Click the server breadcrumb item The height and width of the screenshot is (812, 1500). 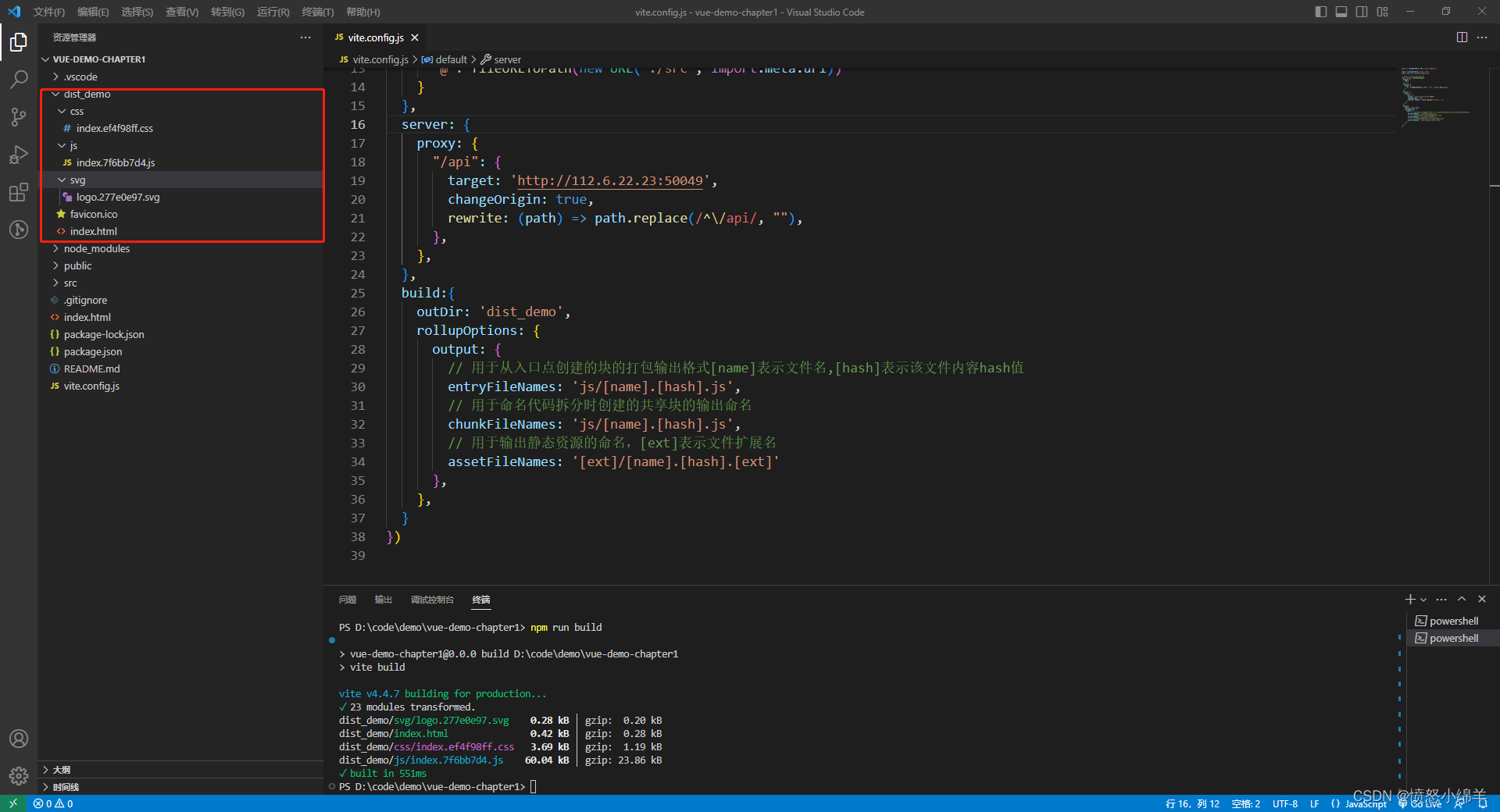tap(501, 59)
